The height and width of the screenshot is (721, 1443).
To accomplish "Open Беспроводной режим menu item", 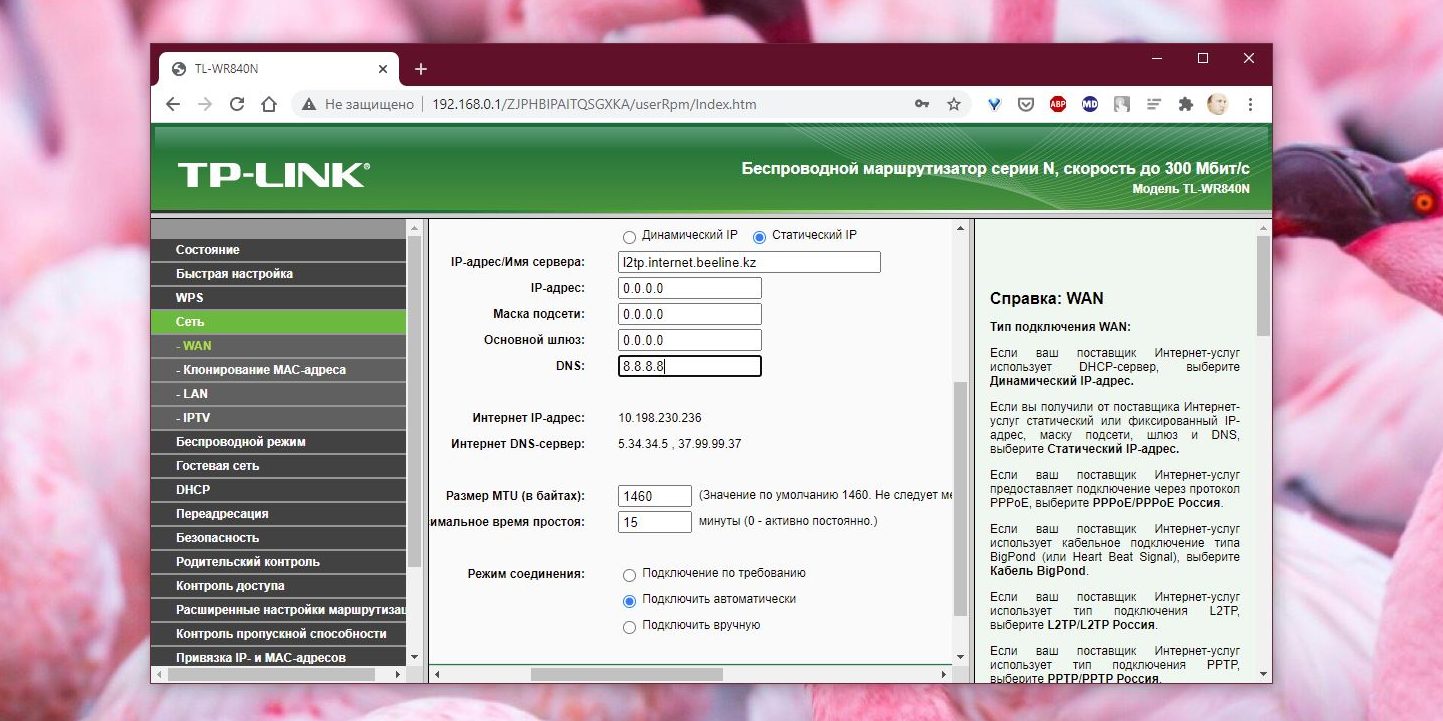I will click(x=279, y=442).
